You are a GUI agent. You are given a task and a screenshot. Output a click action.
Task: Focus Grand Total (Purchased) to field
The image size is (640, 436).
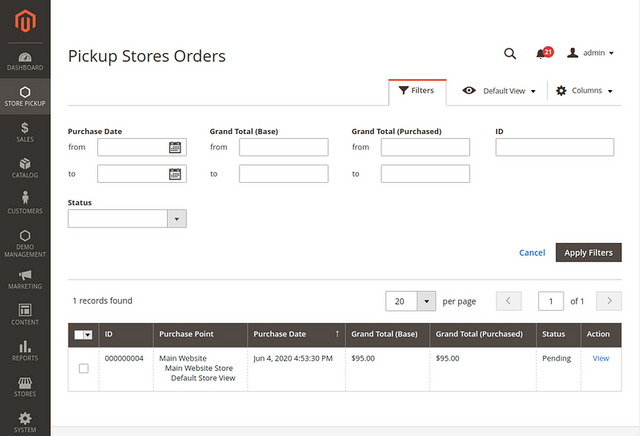(425, 174)
